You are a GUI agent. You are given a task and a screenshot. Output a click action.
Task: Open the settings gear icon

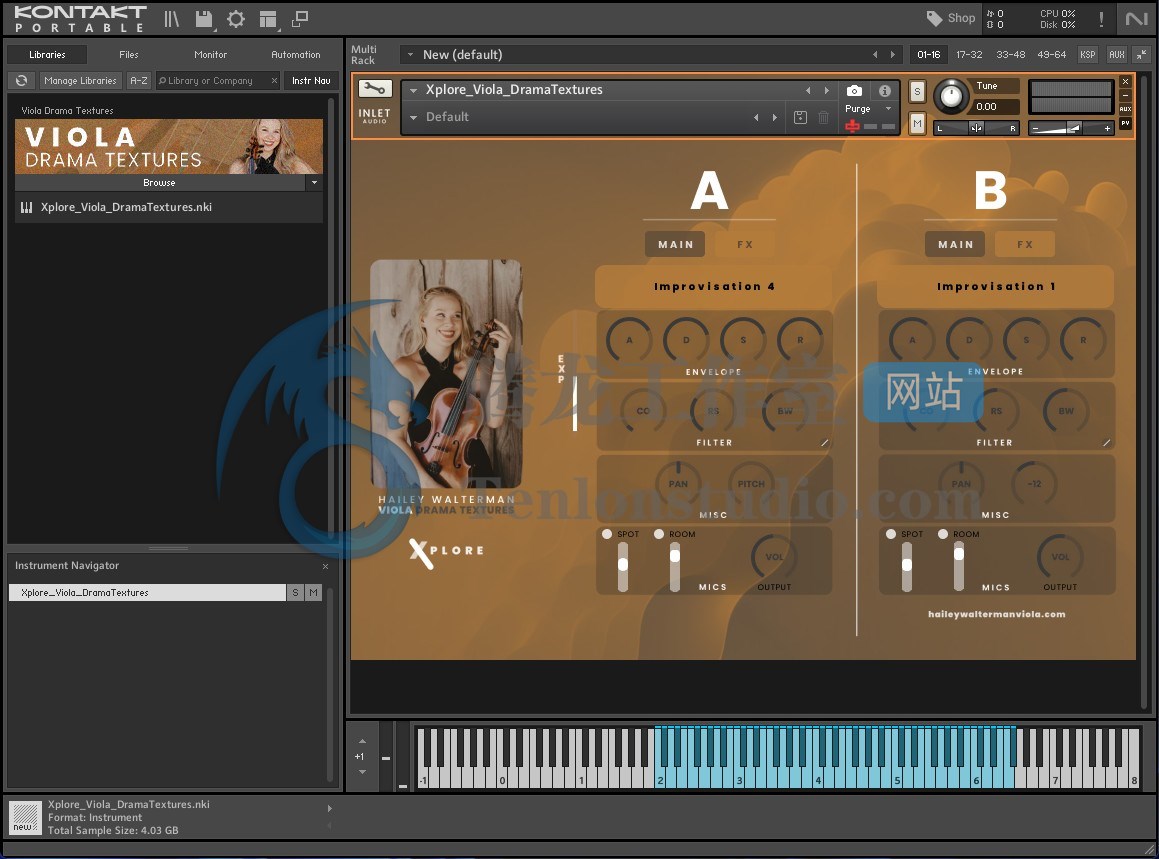pos(236,18)
